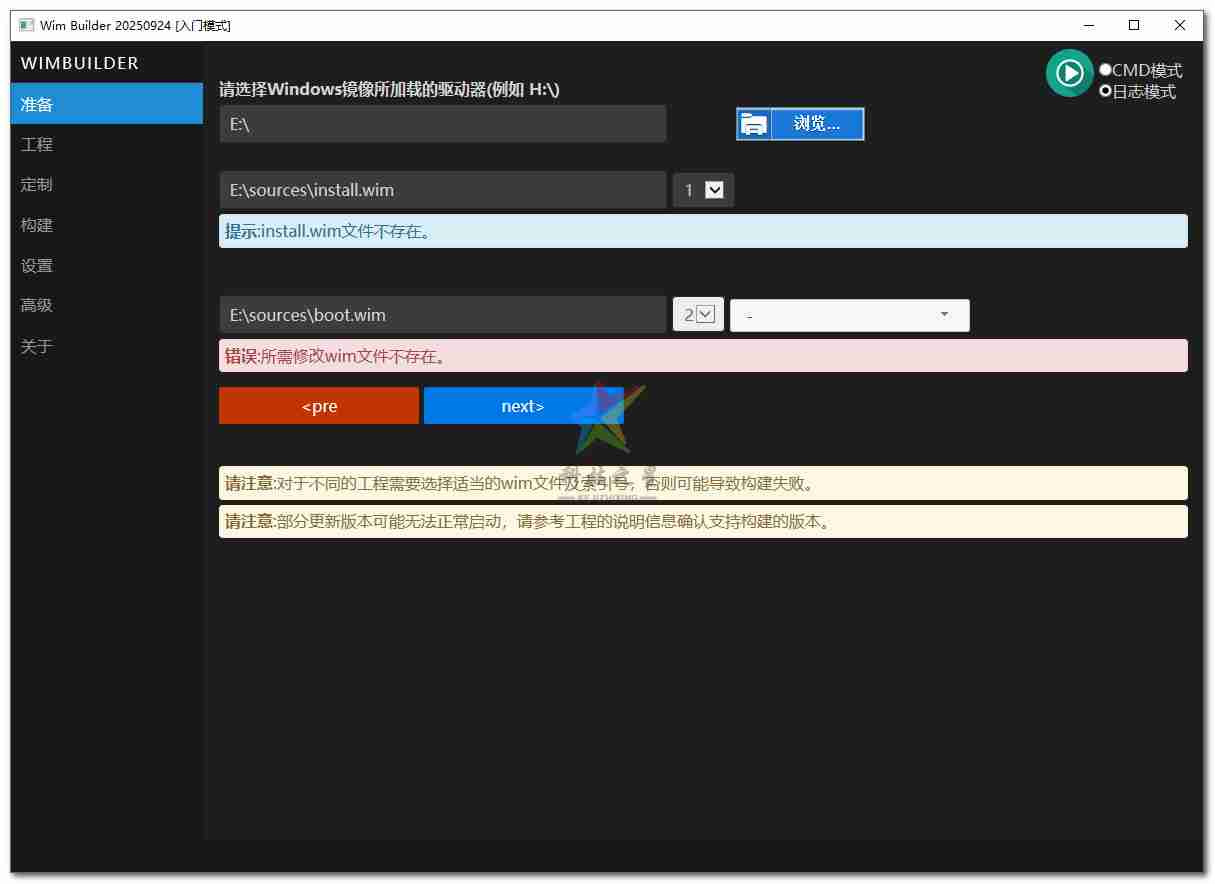1215x884 pixels.
Task: Click the next> button
Action: [523, 405]
